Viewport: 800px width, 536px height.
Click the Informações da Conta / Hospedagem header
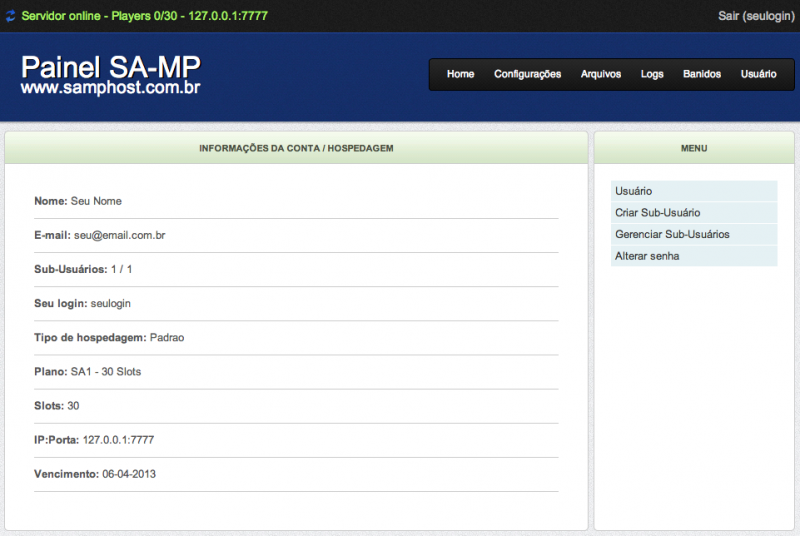[296, 148]
